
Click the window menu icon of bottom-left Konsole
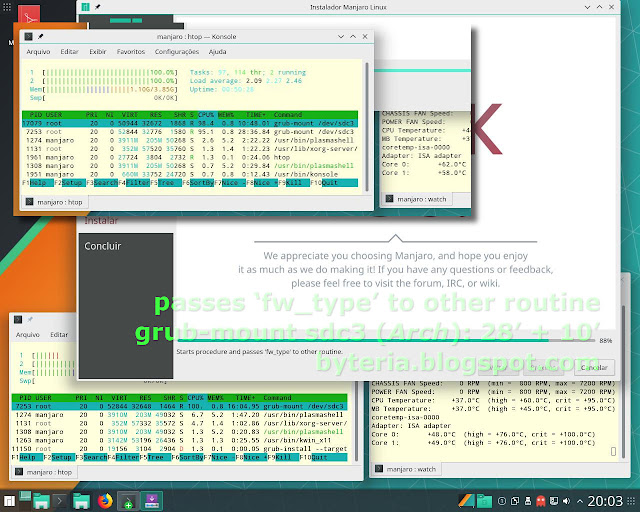click(18, 319)
